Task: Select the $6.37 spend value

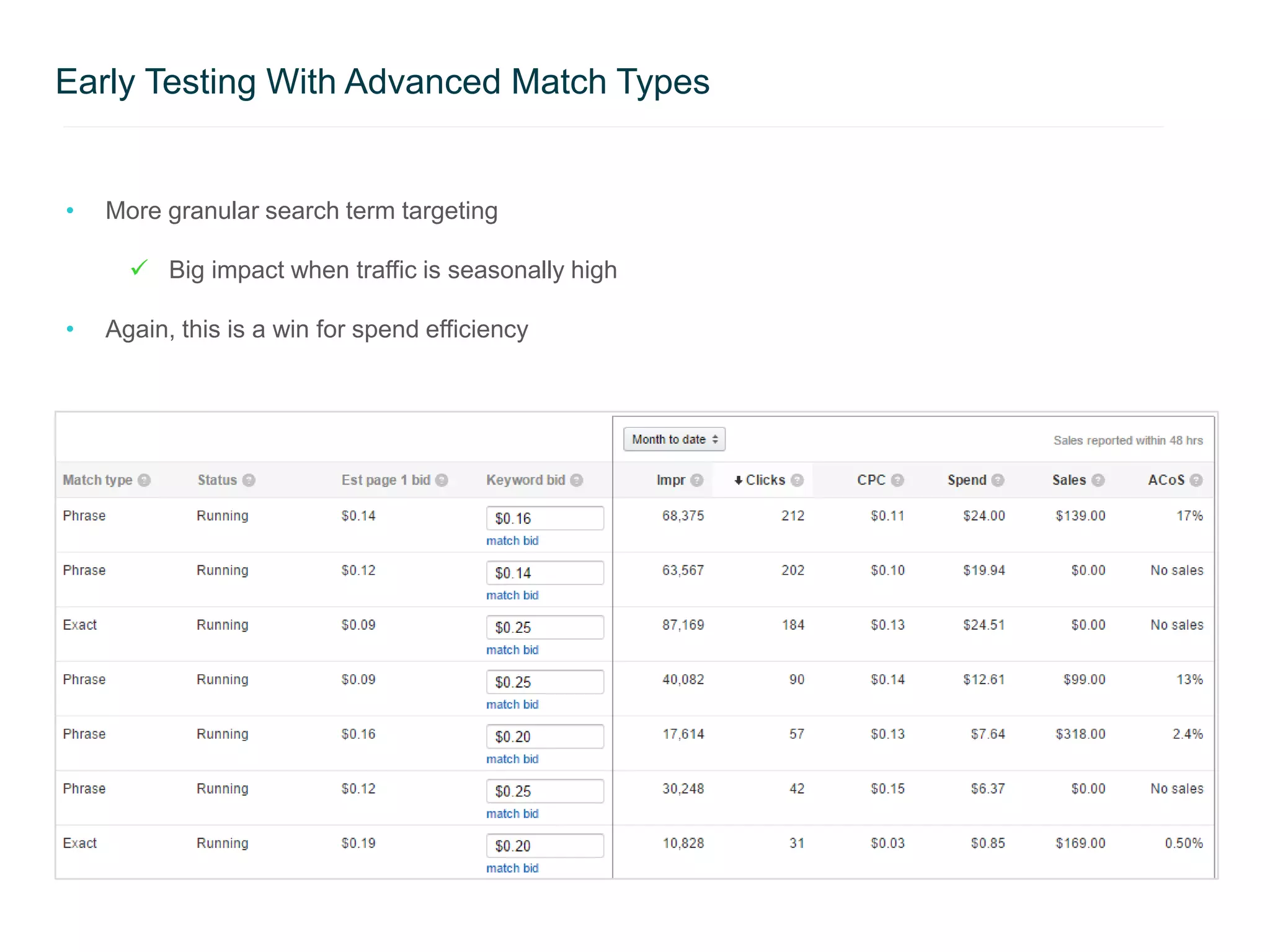Action: [x=987, y=788]
